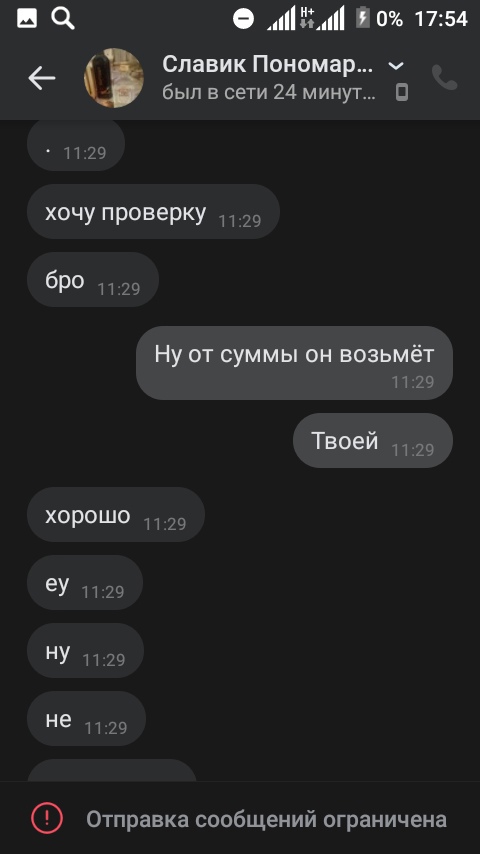
Task: Tap the battery charging indicator
Action: pos(362,19)
